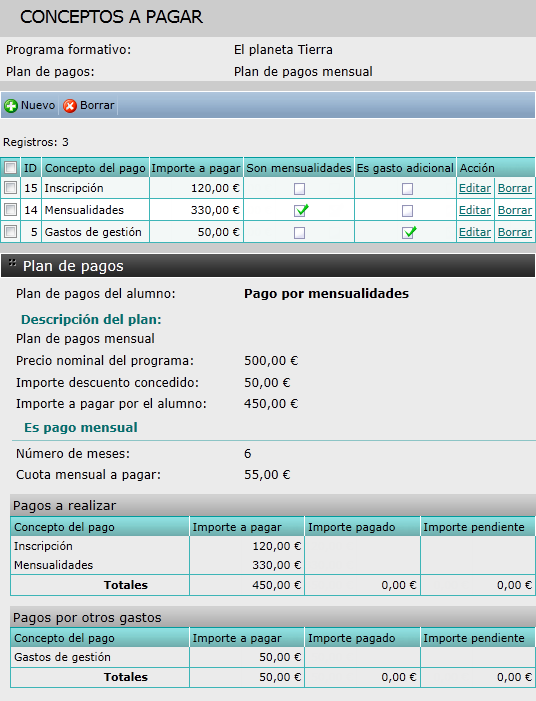Check the row selector for Inscripción
Screen dimensions: 536x701
[x=10, y=188]
